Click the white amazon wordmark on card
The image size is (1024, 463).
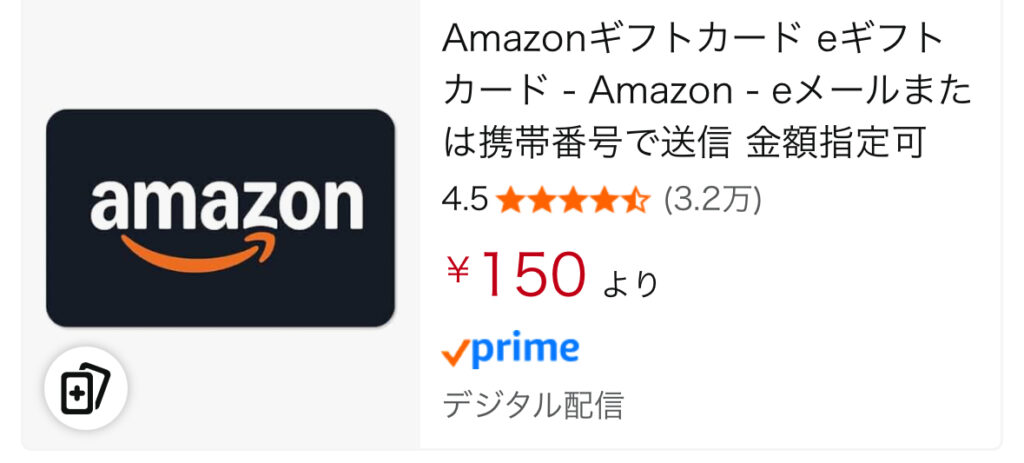[x=226, y=203]
